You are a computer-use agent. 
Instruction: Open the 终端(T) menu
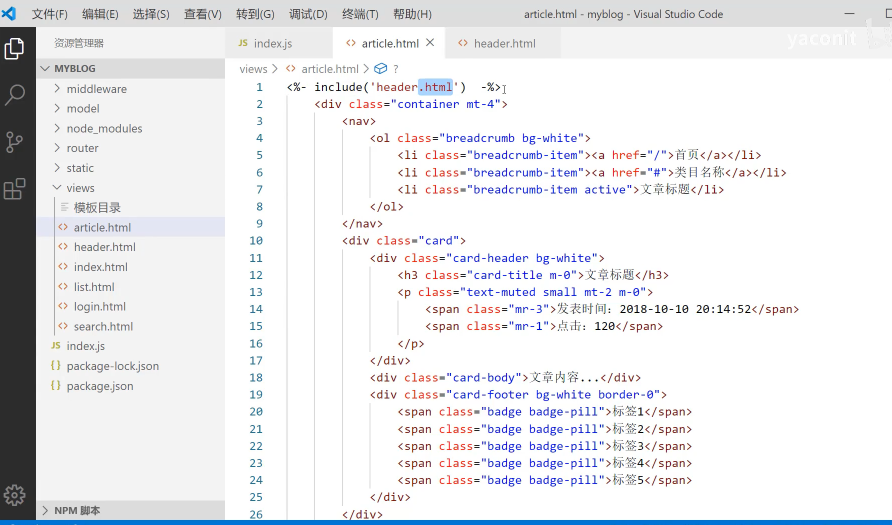tap(360, 14)
